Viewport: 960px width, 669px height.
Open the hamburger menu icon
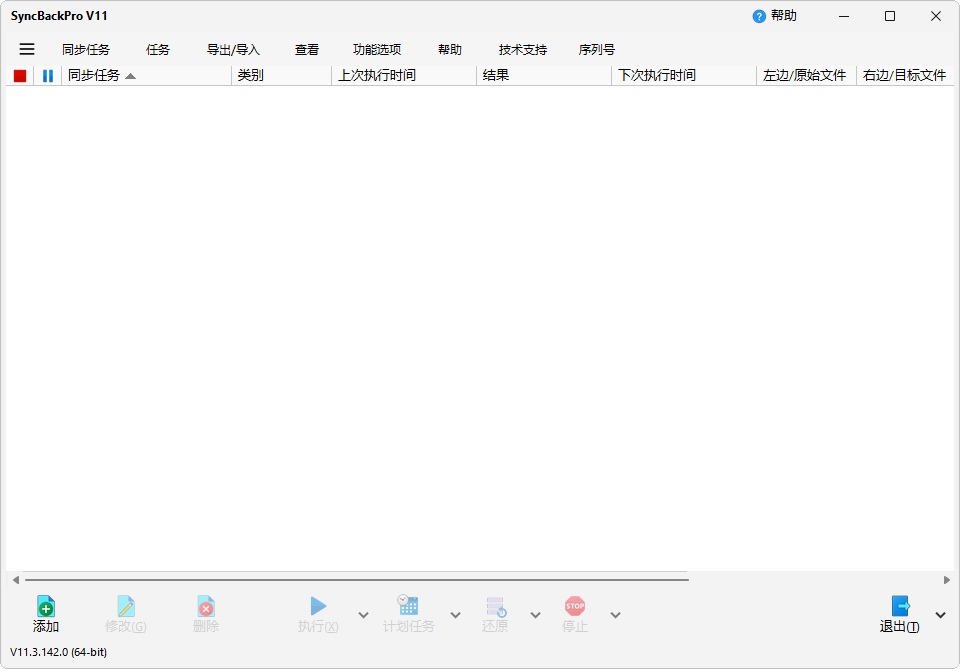[26, 48]
